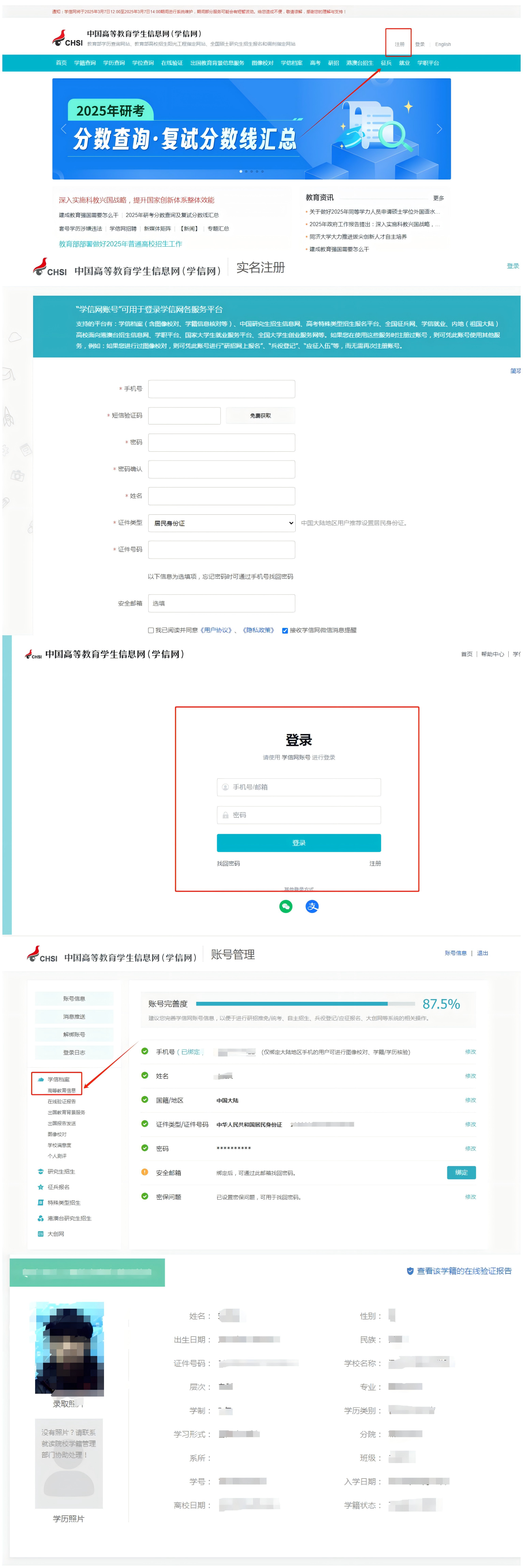
Task: Click the 证件号码 input field
Action: [x=222, y=550]
